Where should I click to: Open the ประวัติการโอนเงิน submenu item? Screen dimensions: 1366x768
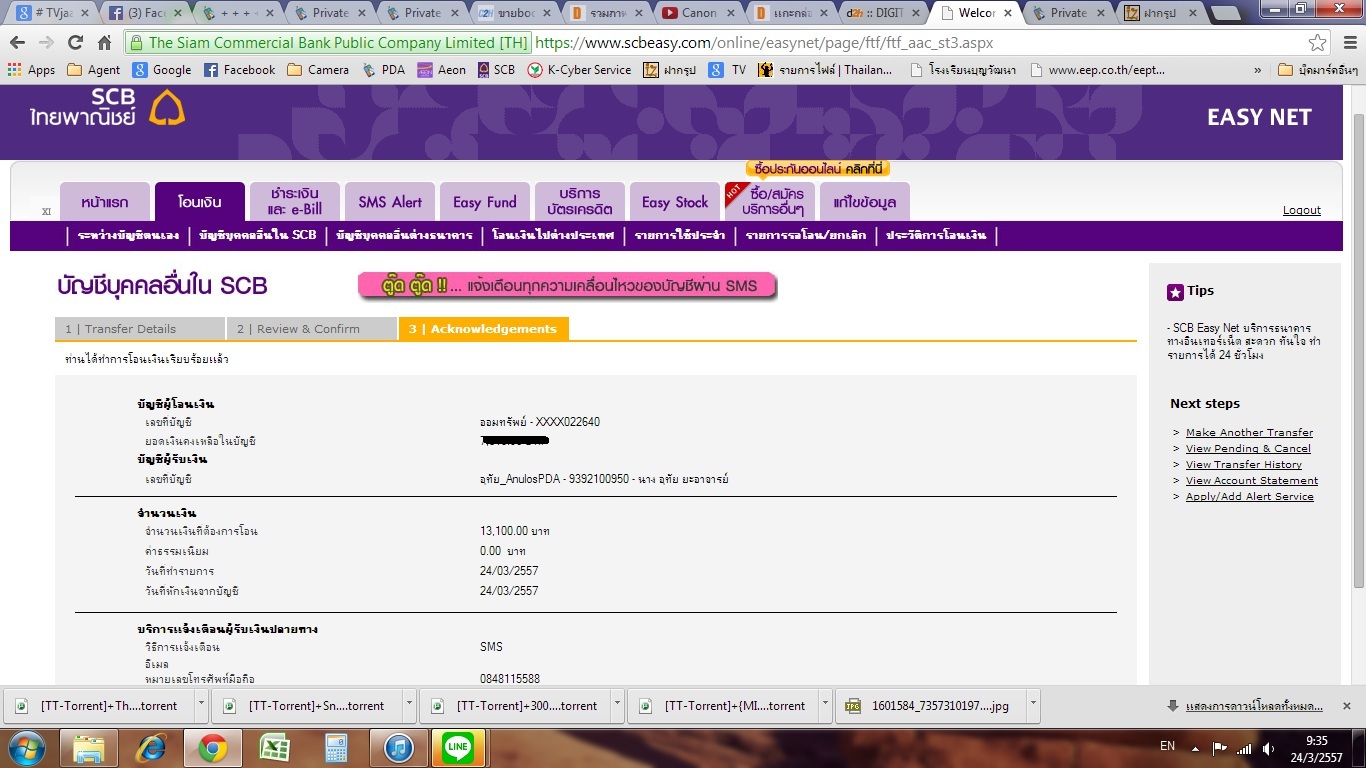pos(935,236)
